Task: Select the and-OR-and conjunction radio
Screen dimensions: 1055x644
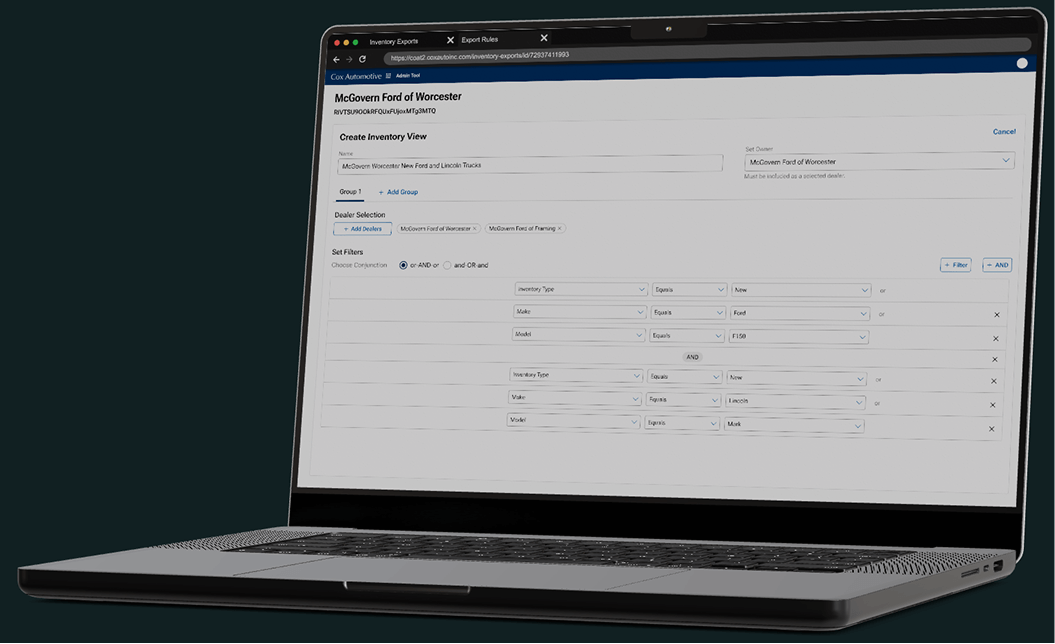Action: pos(447,265)
